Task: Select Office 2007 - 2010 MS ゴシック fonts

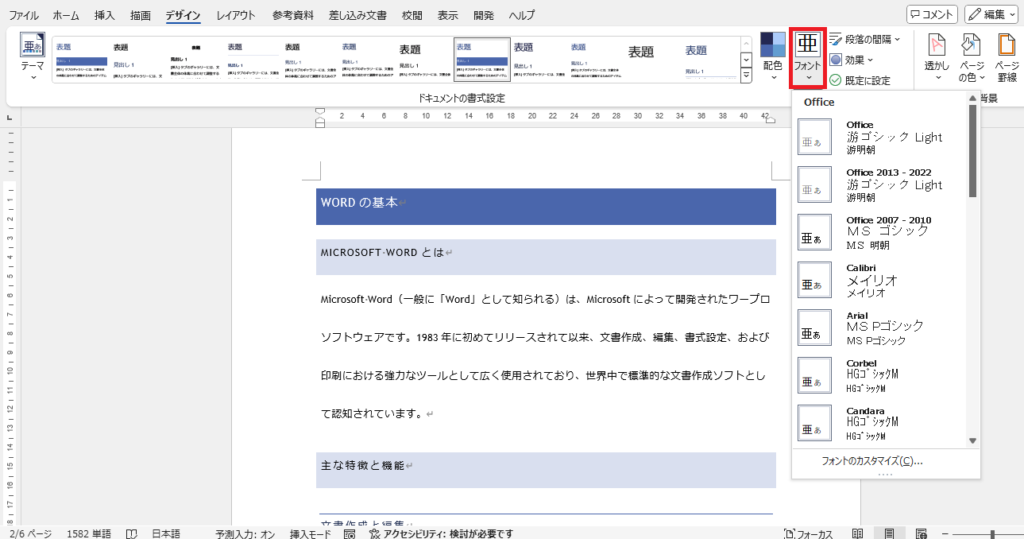Action: (882, 232)
